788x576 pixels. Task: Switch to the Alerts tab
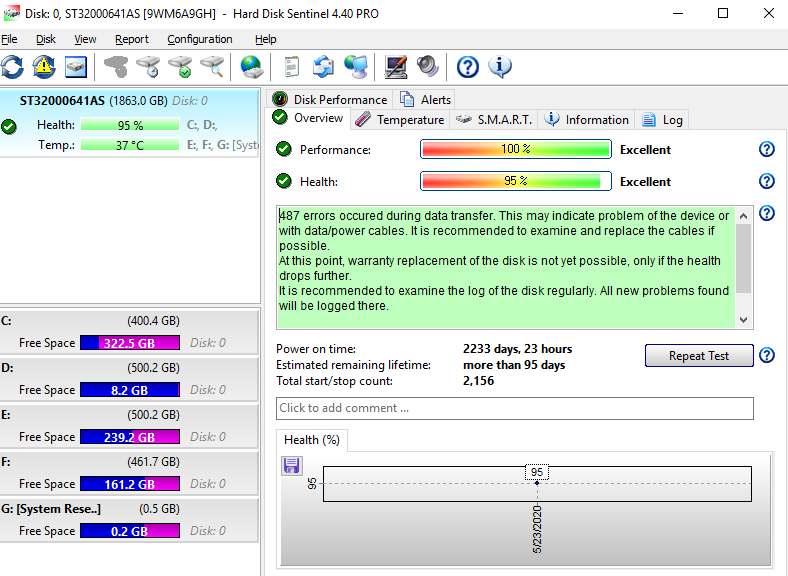tap(425, 100)
